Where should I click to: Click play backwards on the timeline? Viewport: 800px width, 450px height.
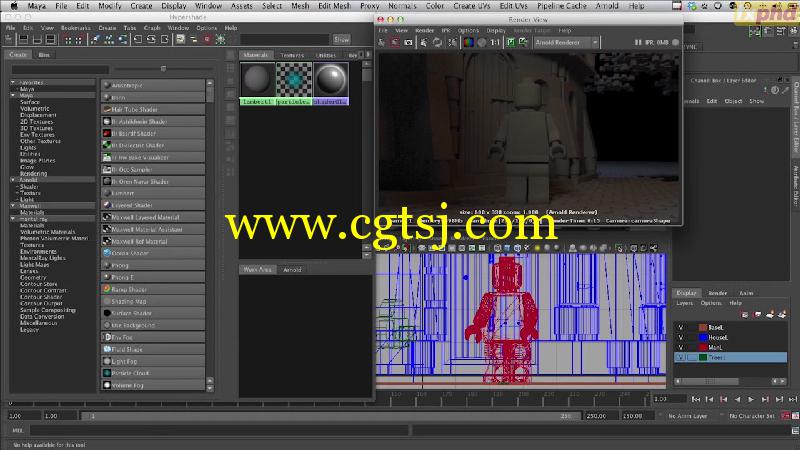click(x=737, y=399)
